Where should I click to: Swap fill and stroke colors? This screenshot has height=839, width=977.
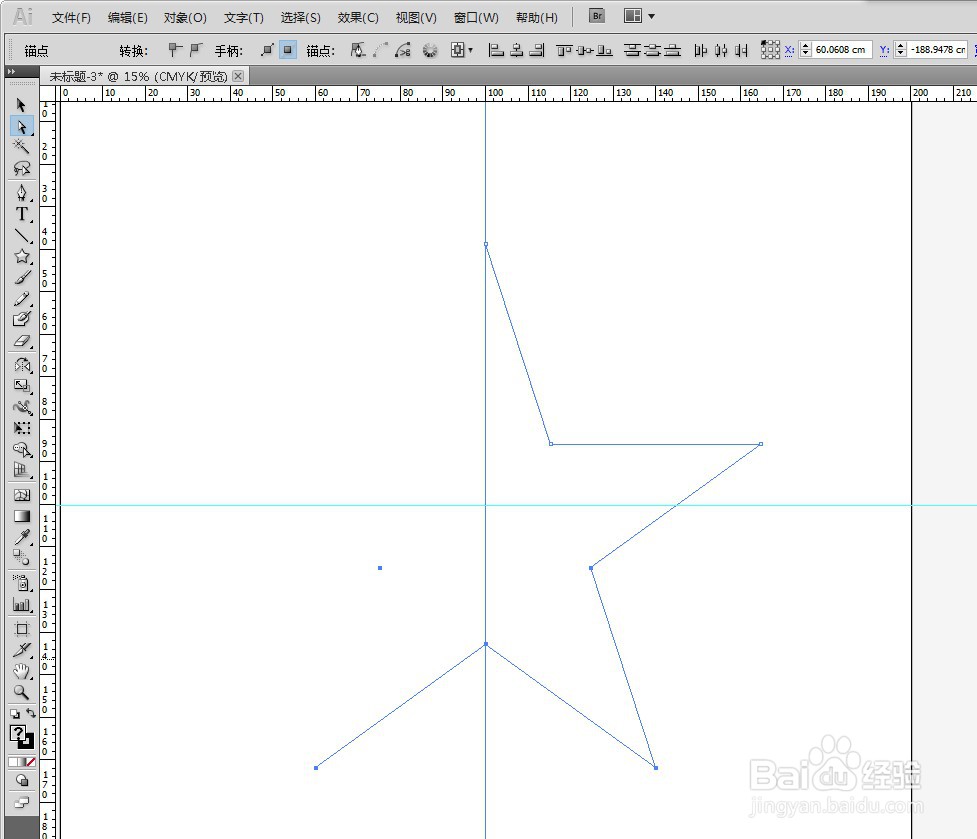point(31,713)
